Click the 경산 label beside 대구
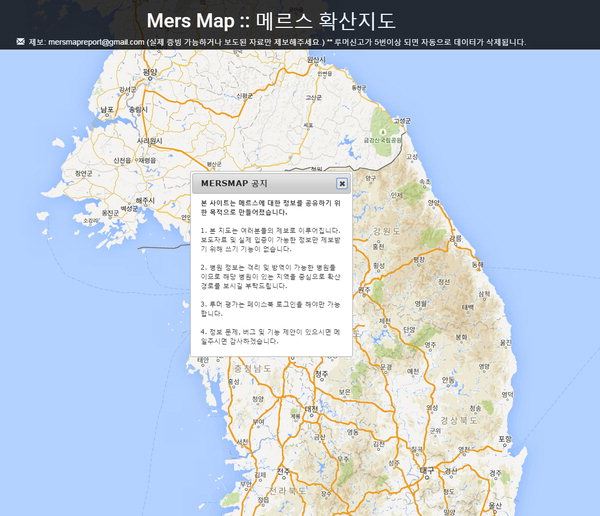 point(451,471)
